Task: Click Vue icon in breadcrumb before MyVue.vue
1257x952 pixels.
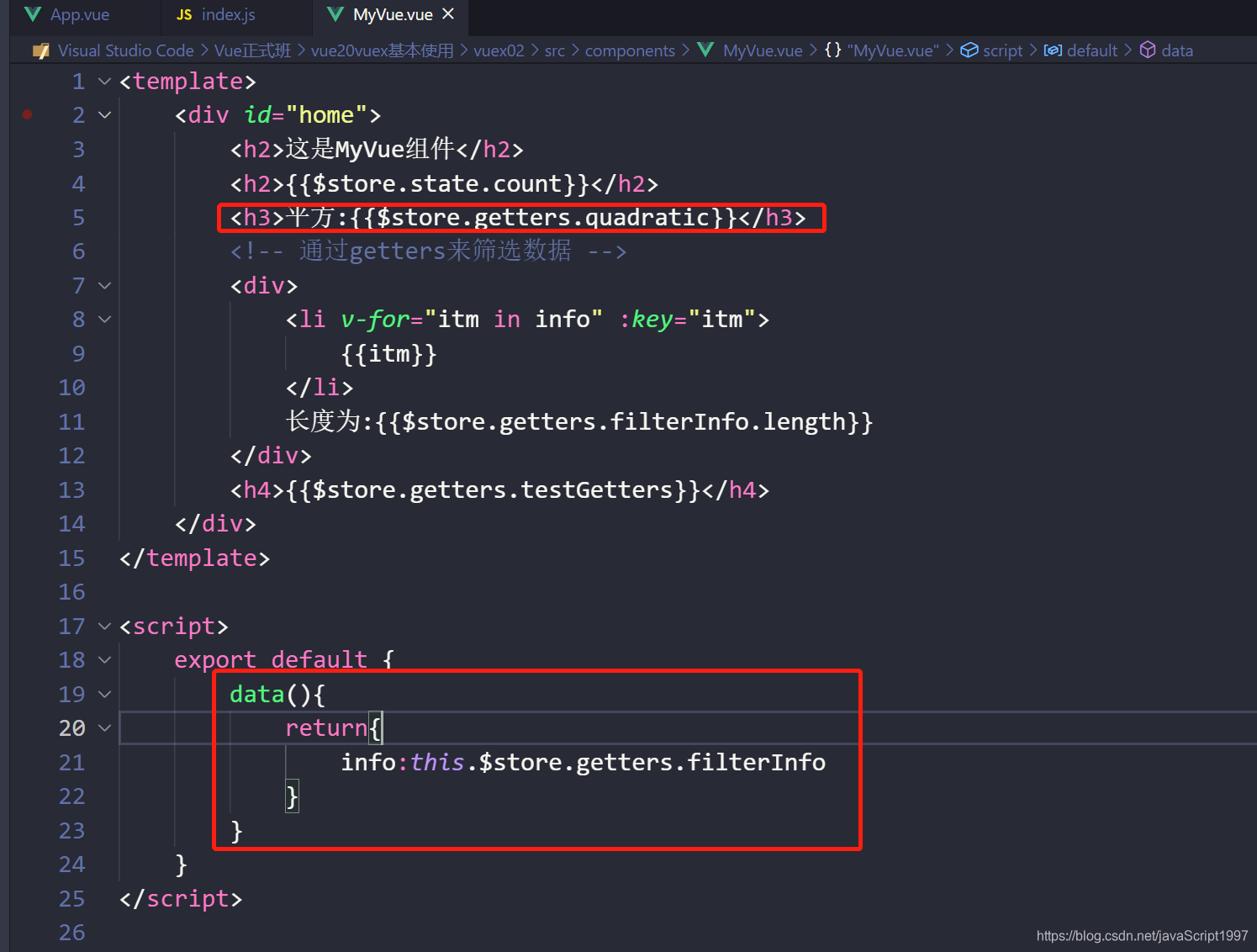Action: click(705, 50)
